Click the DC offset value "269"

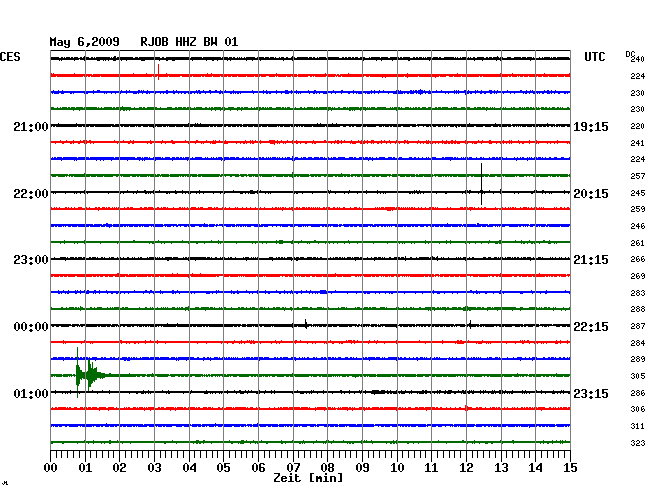coord(638,276)
